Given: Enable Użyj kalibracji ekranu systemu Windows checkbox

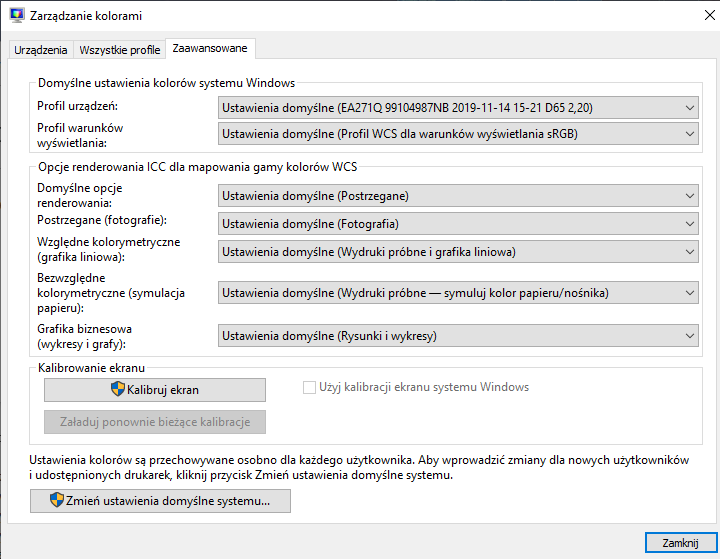Looking at the screenshot, I should (x=309, y=387).
